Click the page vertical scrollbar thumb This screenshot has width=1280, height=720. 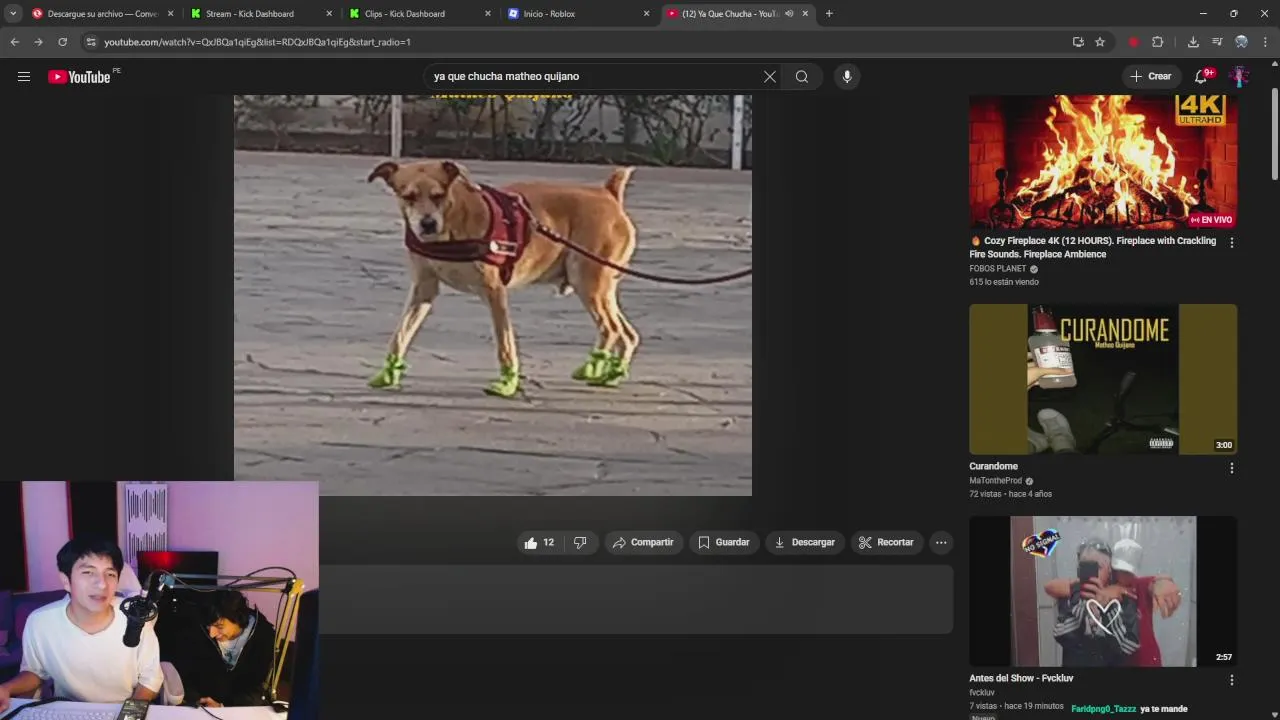pos(1274,134)
